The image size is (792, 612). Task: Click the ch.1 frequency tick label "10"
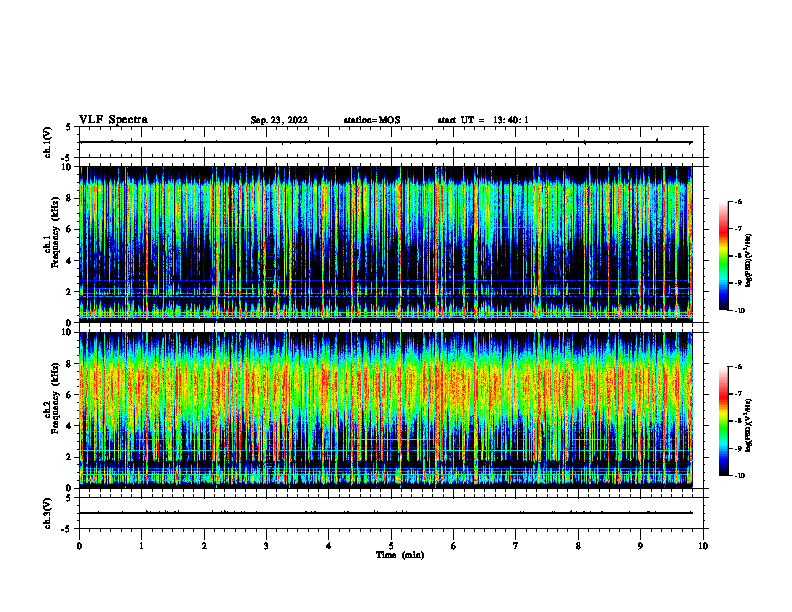pos(67,167)
